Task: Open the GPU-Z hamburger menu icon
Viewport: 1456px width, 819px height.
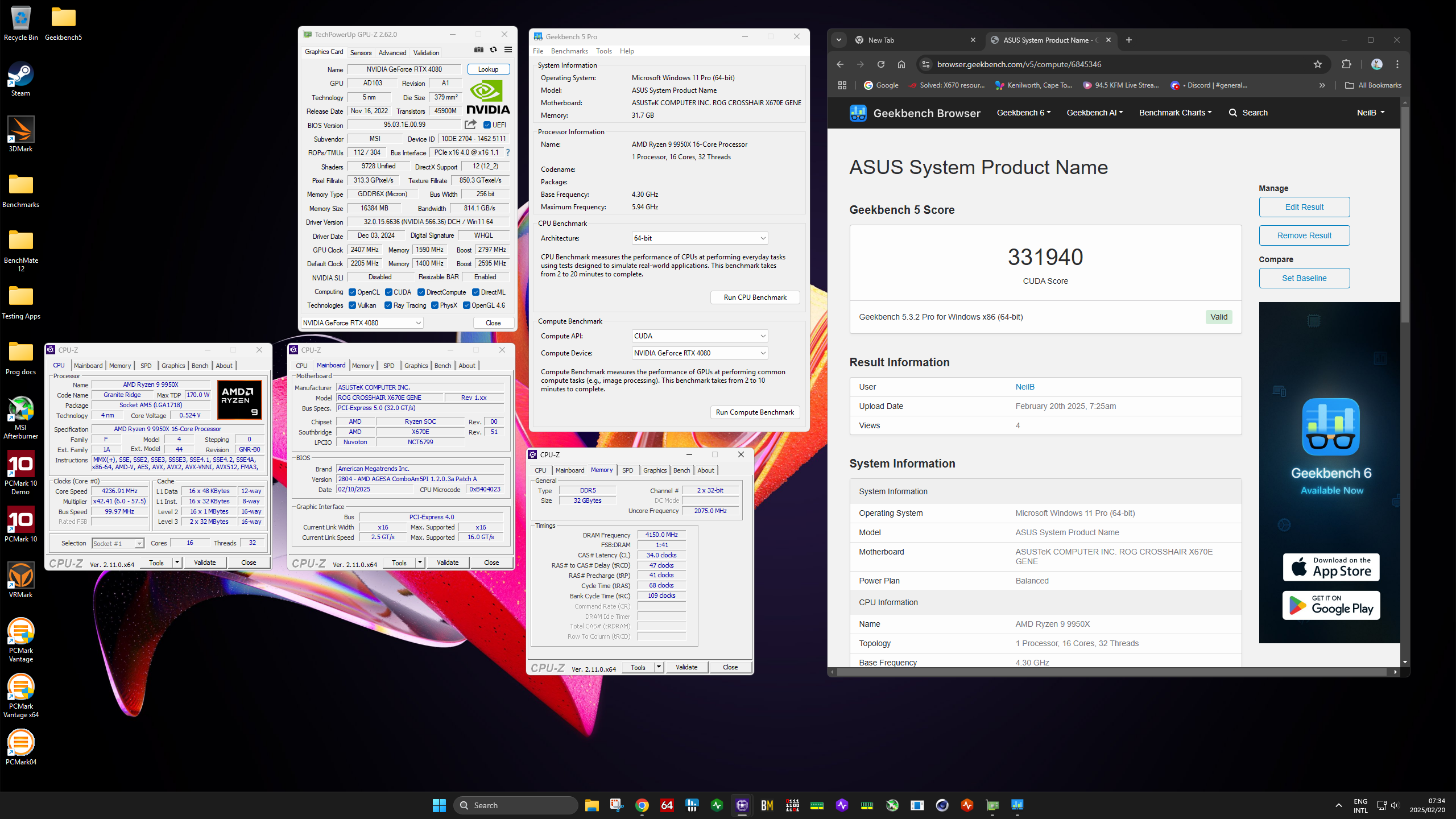Action: 508,50
